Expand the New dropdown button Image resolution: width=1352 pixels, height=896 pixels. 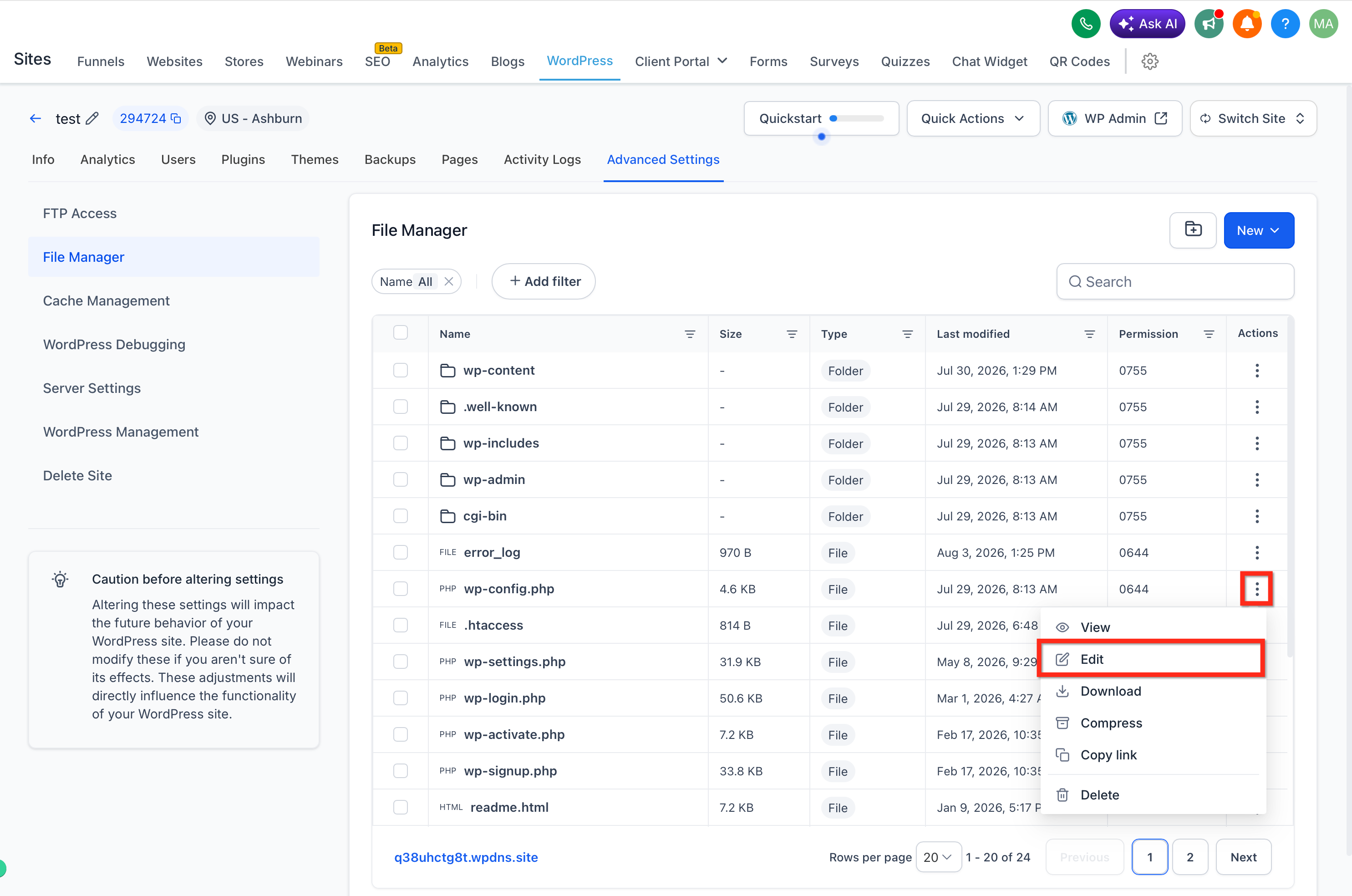(1259, 230)
